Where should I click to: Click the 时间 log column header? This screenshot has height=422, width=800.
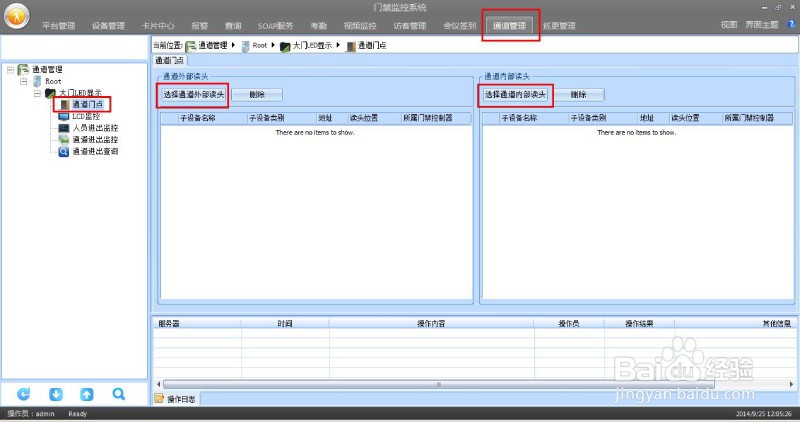285,324
